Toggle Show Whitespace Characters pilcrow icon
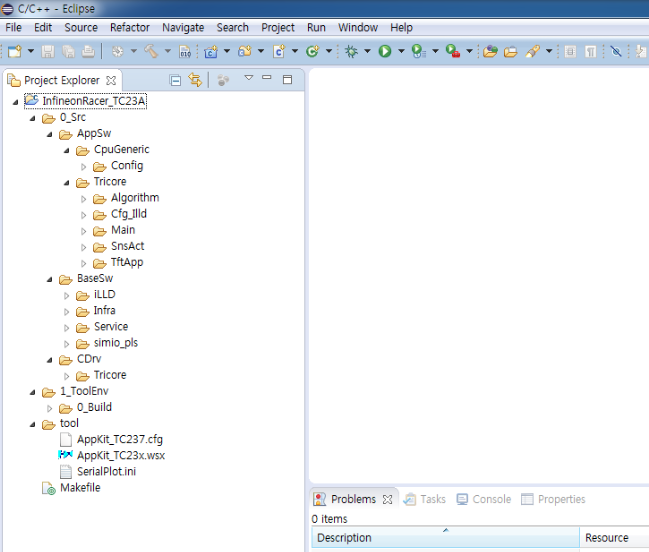649x552 pixels. tap(591, 51)
